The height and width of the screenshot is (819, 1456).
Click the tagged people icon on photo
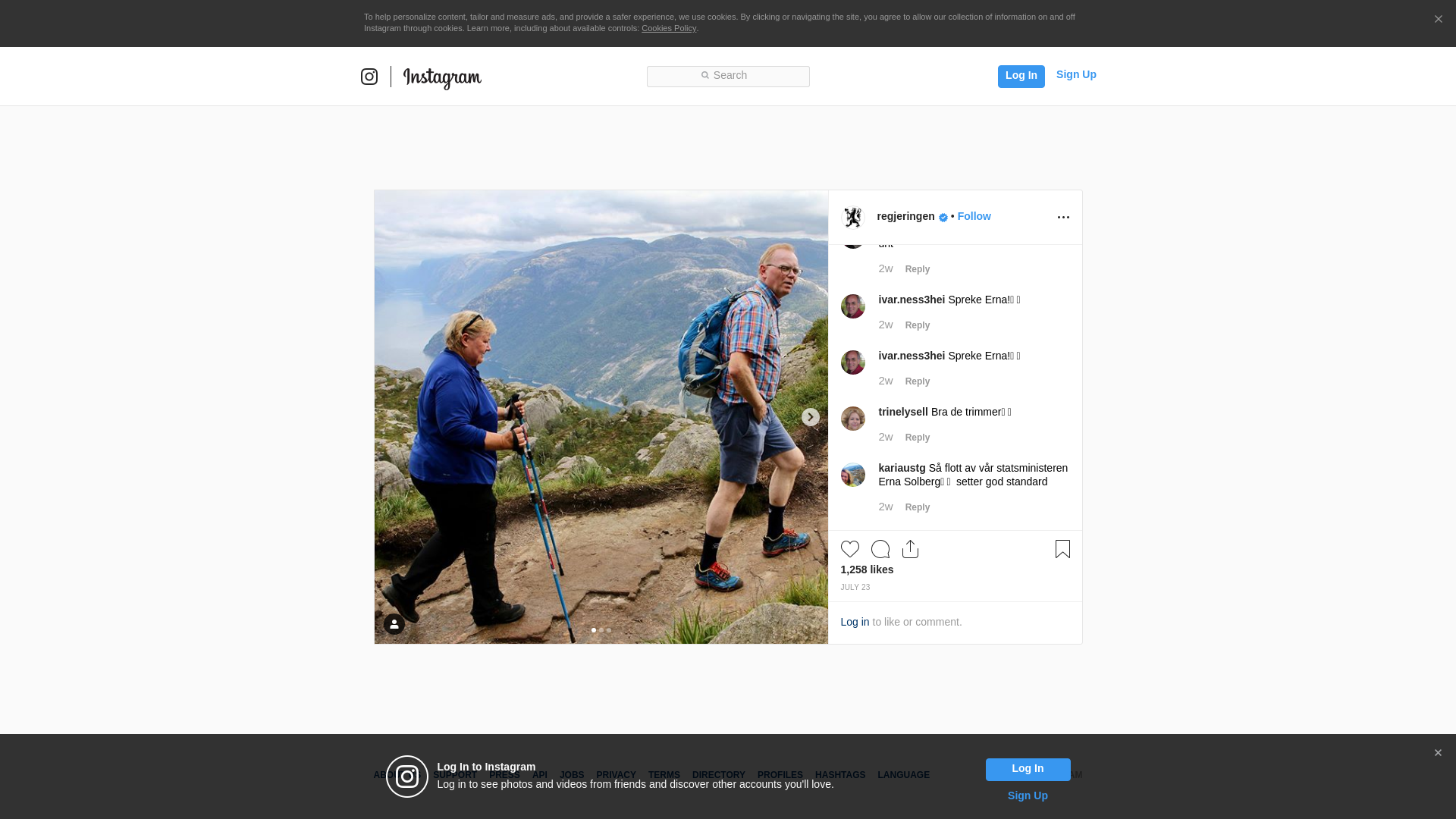(x=394, y=624)
